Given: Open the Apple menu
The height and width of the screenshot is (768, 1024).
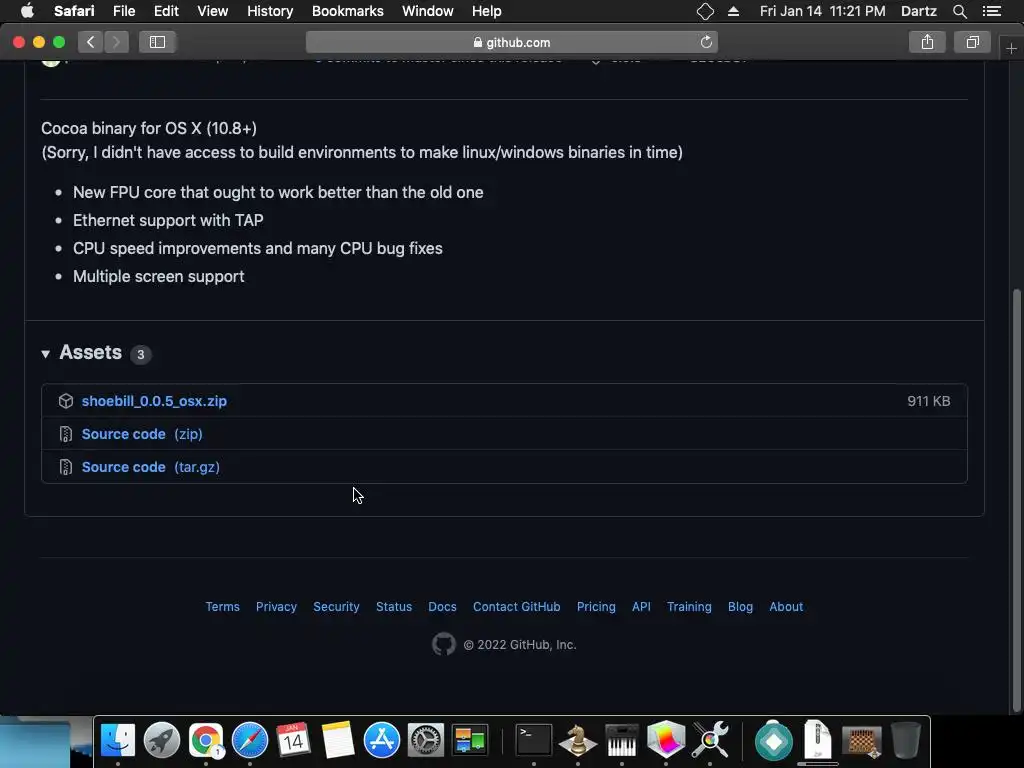Looking at the screenshot, I should [x=27, y=11].
